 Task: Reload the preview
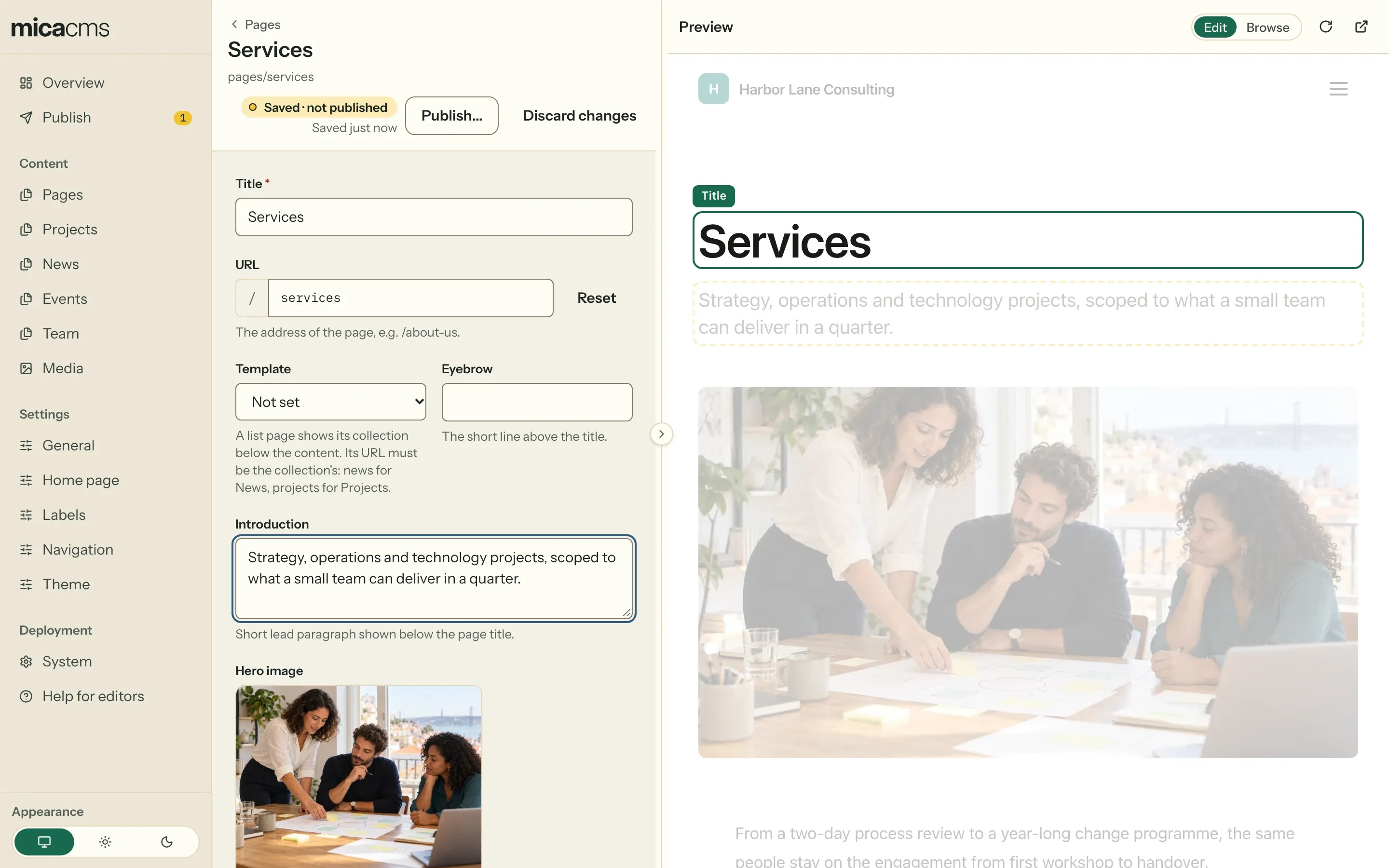click(1326, 27)
